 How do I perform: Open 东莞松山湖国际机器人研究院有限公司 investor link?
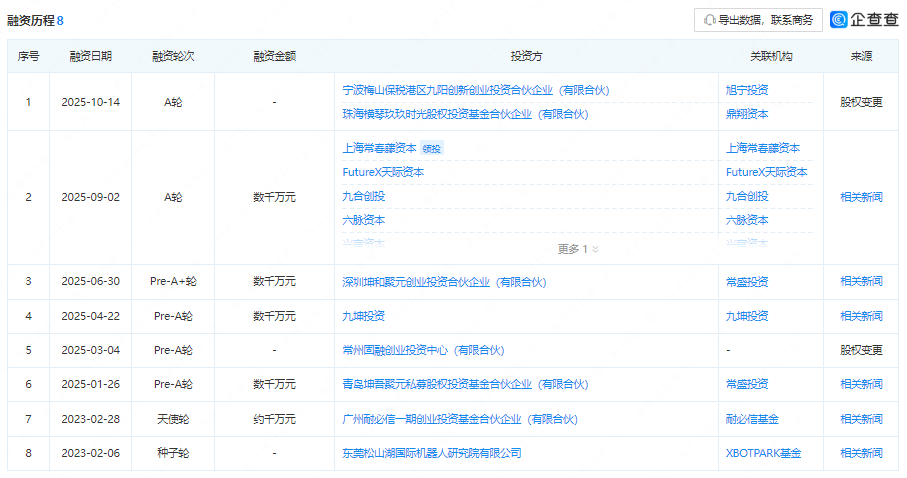(x=432, y=453)
